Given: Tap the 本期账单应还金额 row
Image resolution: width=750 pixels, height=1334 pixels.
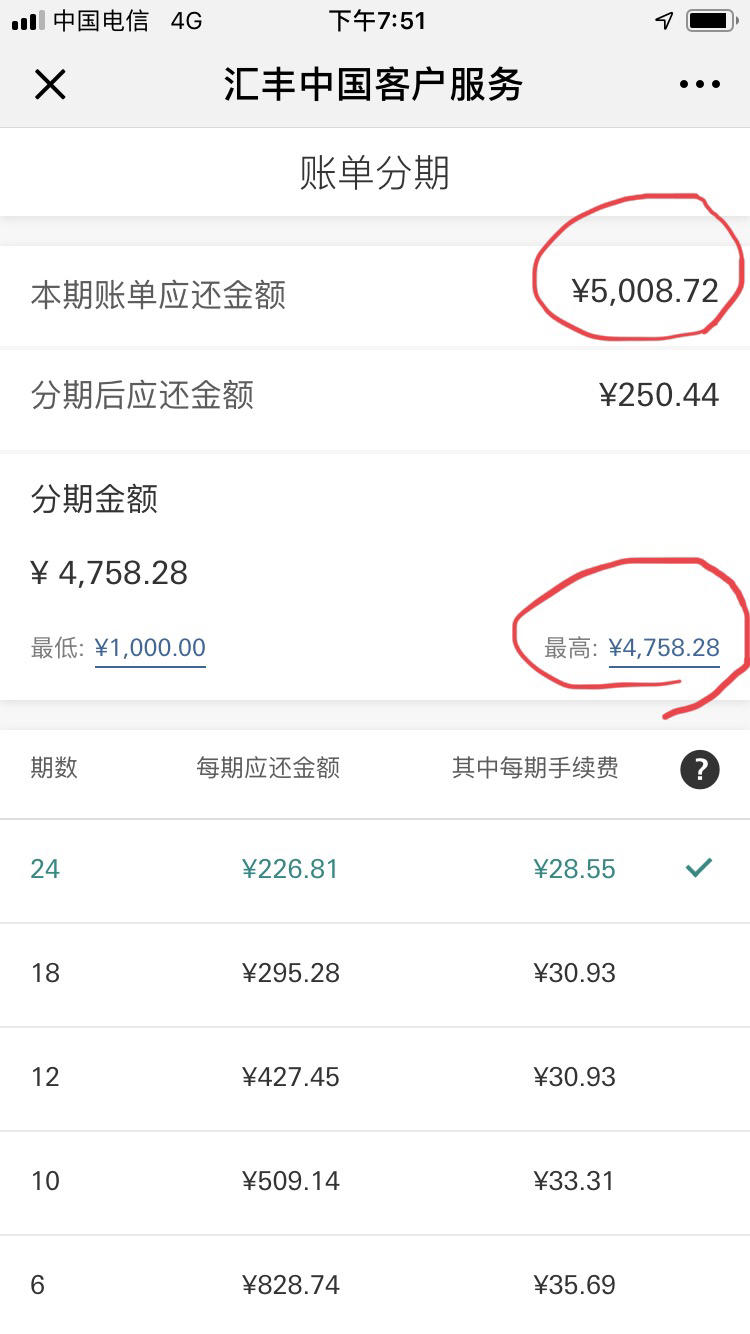Looking at the screenshot, I should (x=375, y=296).
